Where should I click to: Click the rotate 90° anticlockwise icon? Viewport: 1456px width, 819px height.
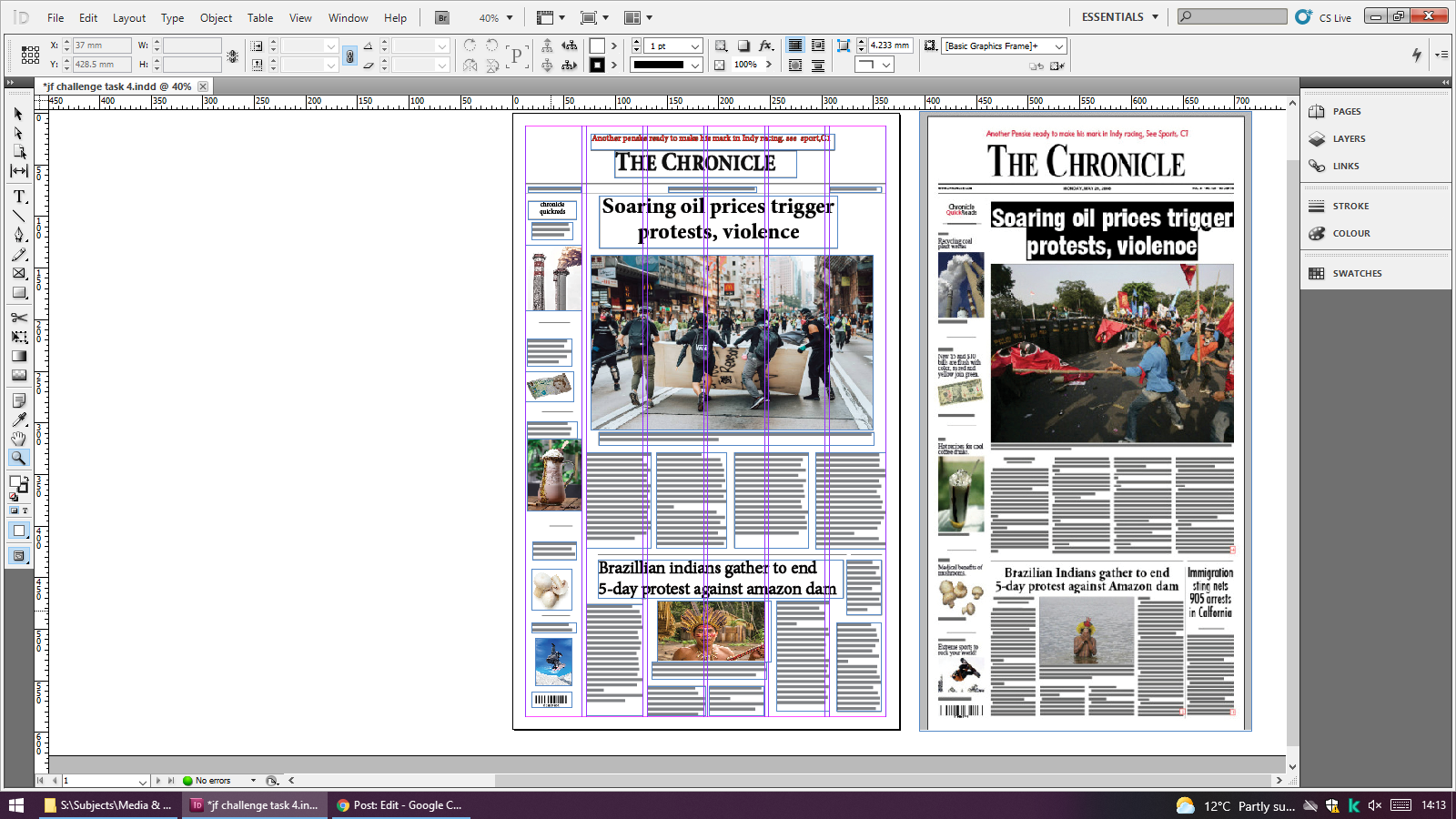click(492, 45)
